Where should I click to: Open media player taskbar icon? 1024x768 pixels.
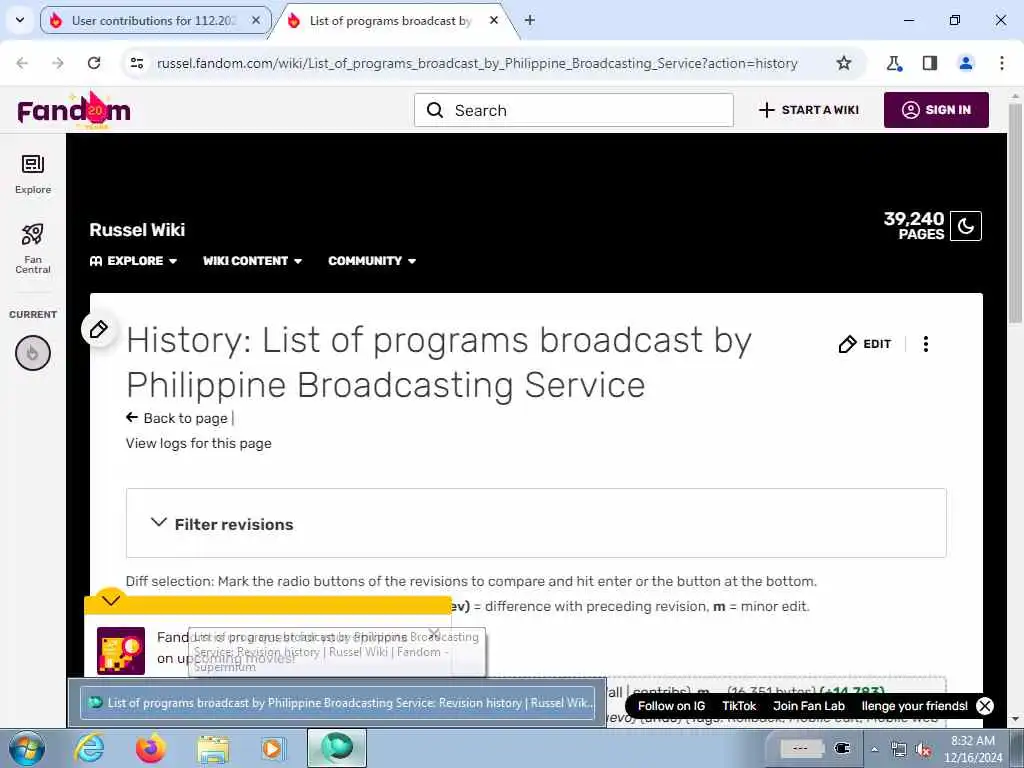point(272,748)
